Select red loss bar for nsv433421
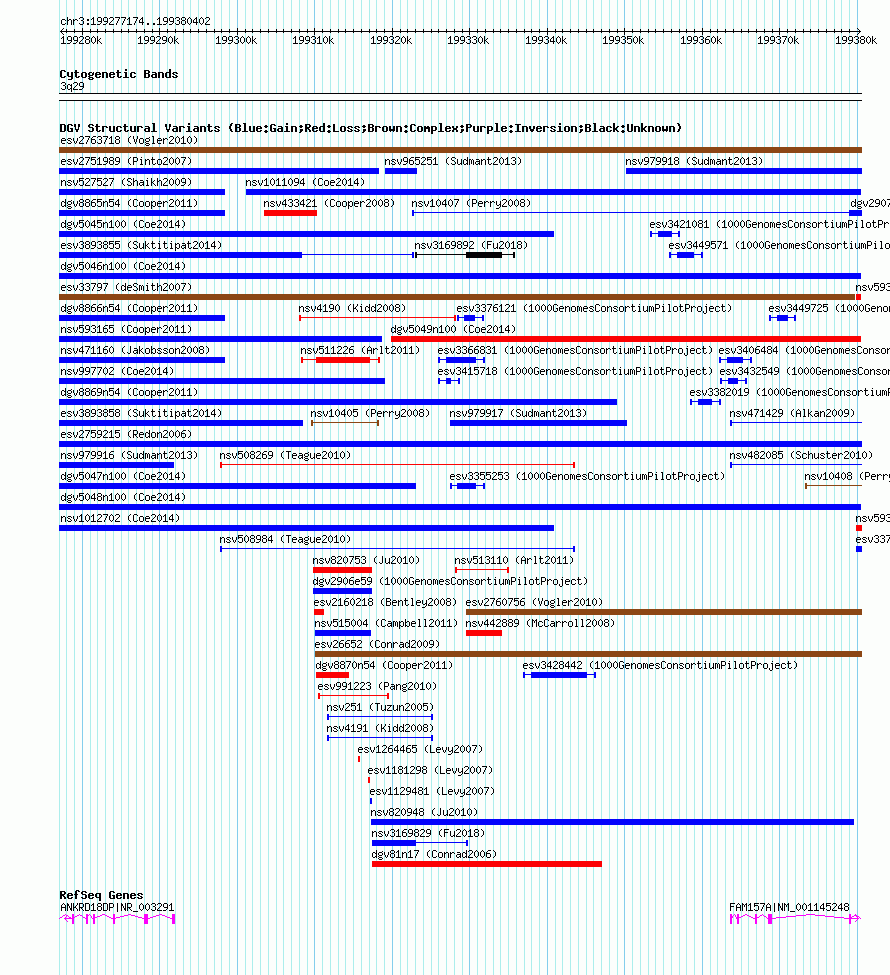Screen dimensions: 890x975 pyautogui.click(x=290, y=213)
